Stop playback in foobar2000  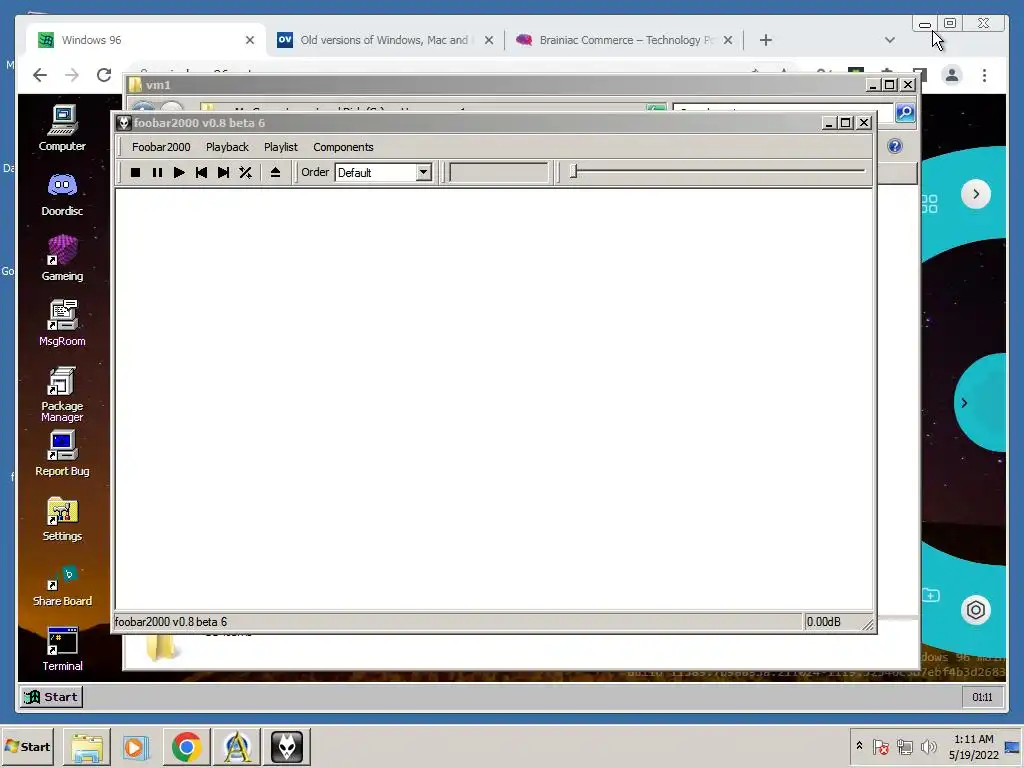(x=135, y=172)
